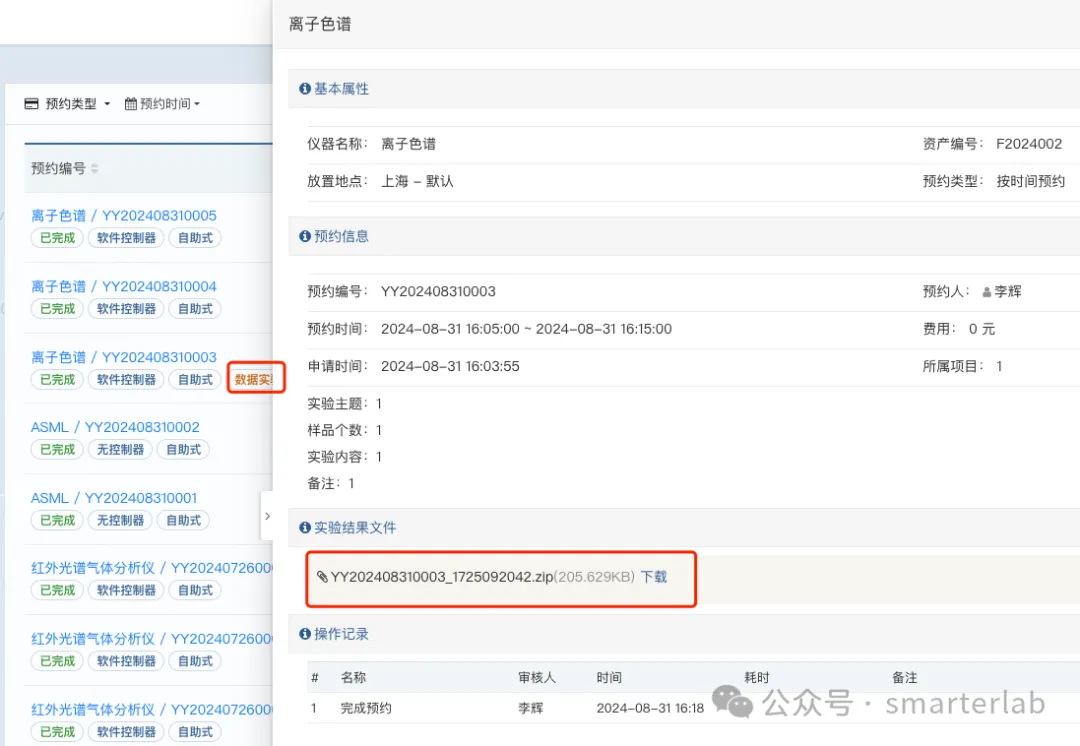1080x746 pixels.
Task: Click the info icon beside 实验结果文件
Action: (304, 528)
